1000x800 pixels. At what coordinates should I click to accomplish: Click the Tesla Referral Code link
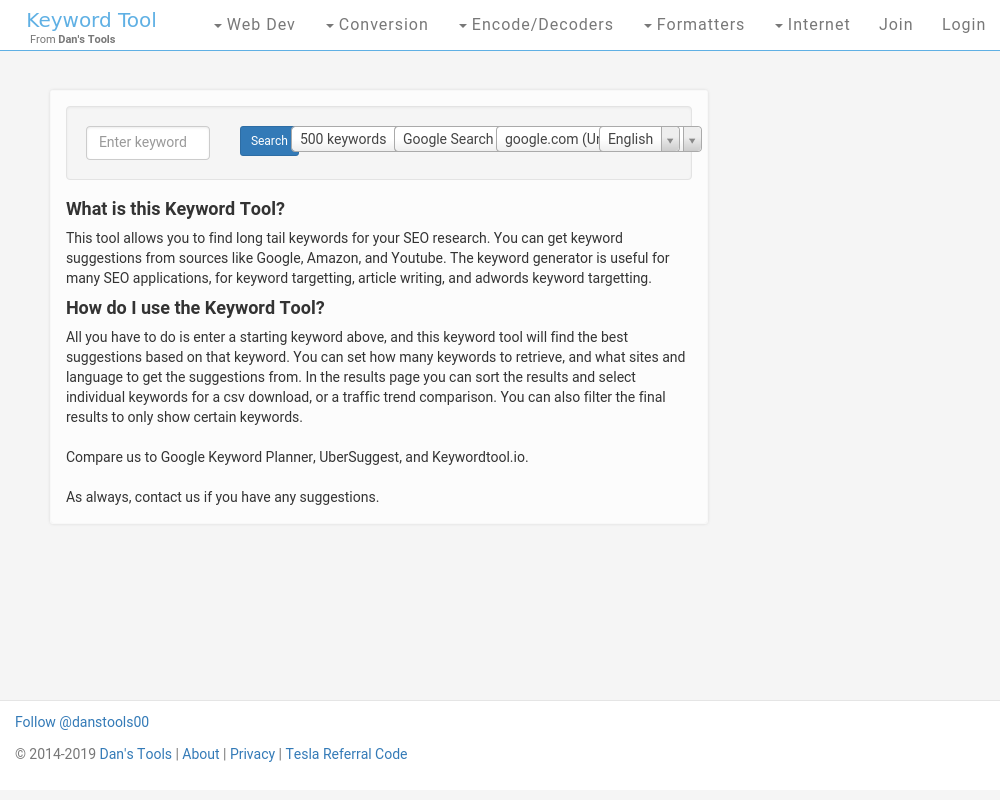[346, 754]
